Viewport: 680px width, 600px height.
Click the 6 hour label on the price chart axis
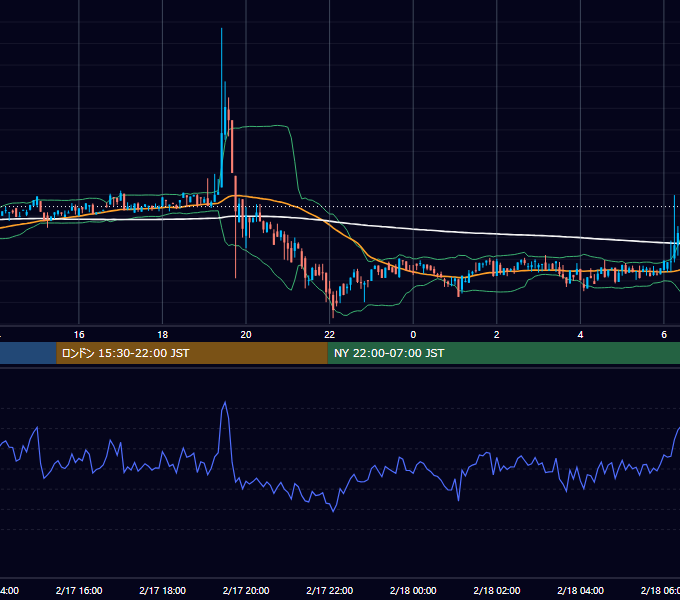[x=664, y=335]
